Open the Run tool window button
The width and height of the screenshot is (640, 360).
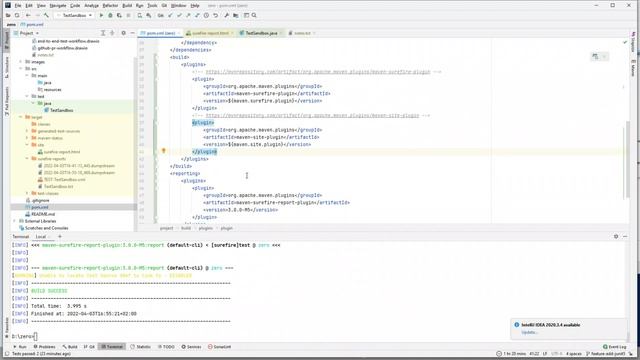coord(20,347)
